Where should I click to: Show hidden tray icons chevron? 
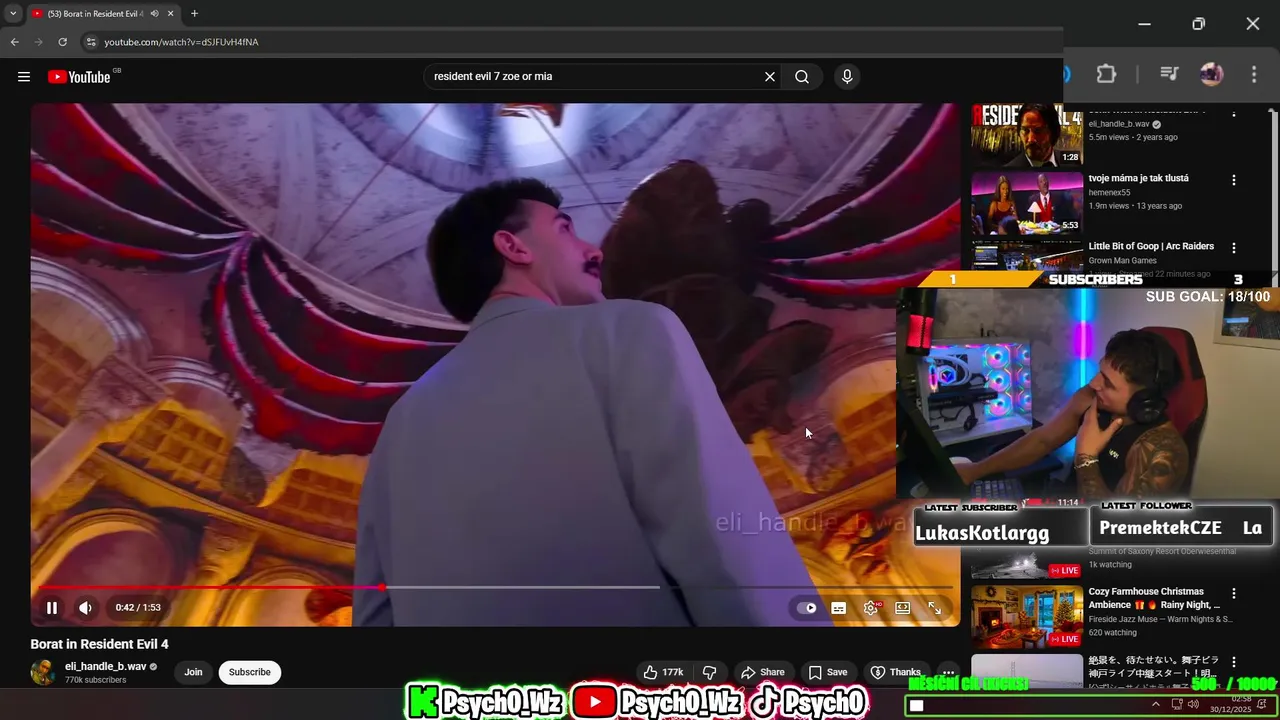pyautogui.click(x=1156, y=705)
